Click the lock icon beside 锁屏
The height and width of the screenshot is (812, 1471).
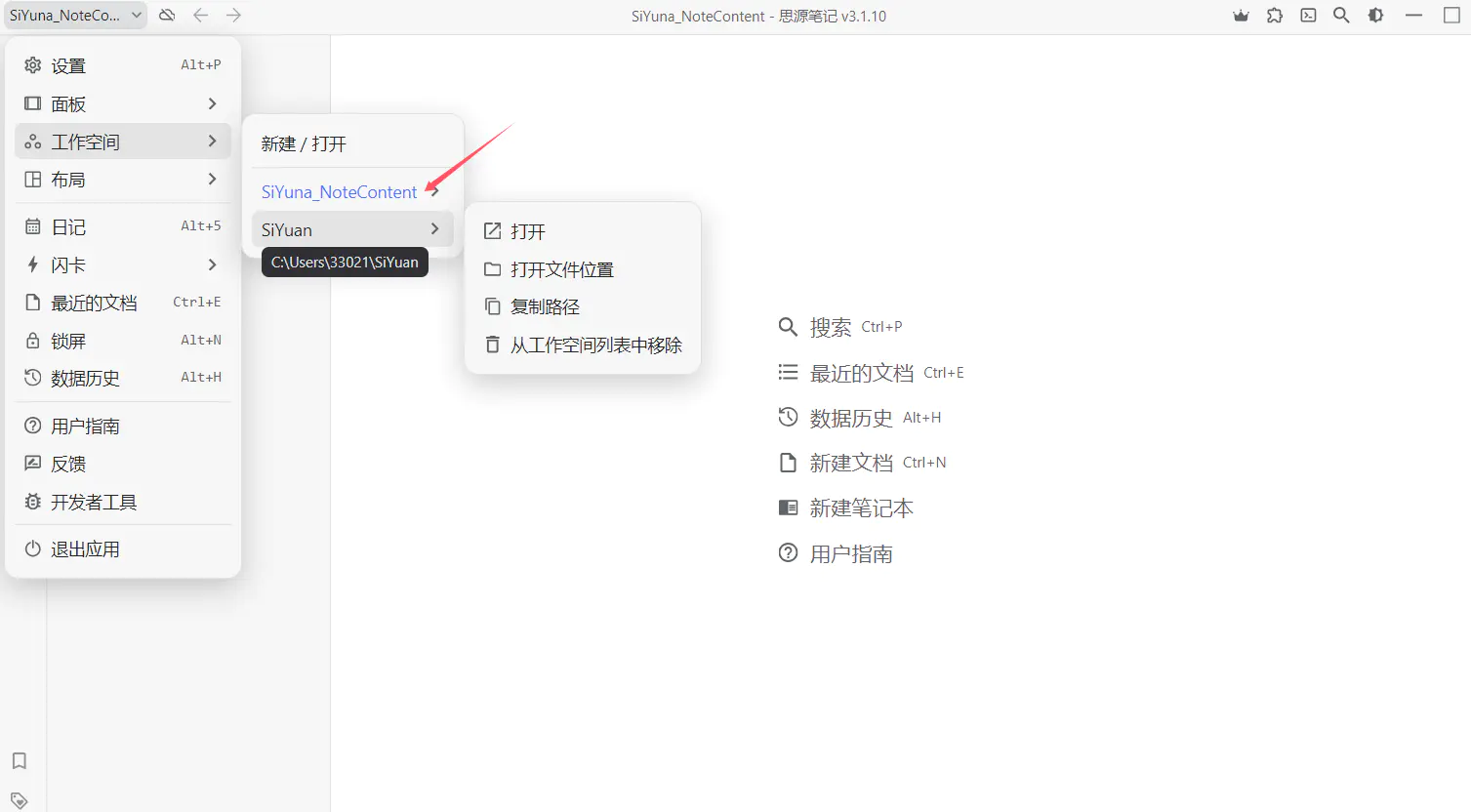33,341
